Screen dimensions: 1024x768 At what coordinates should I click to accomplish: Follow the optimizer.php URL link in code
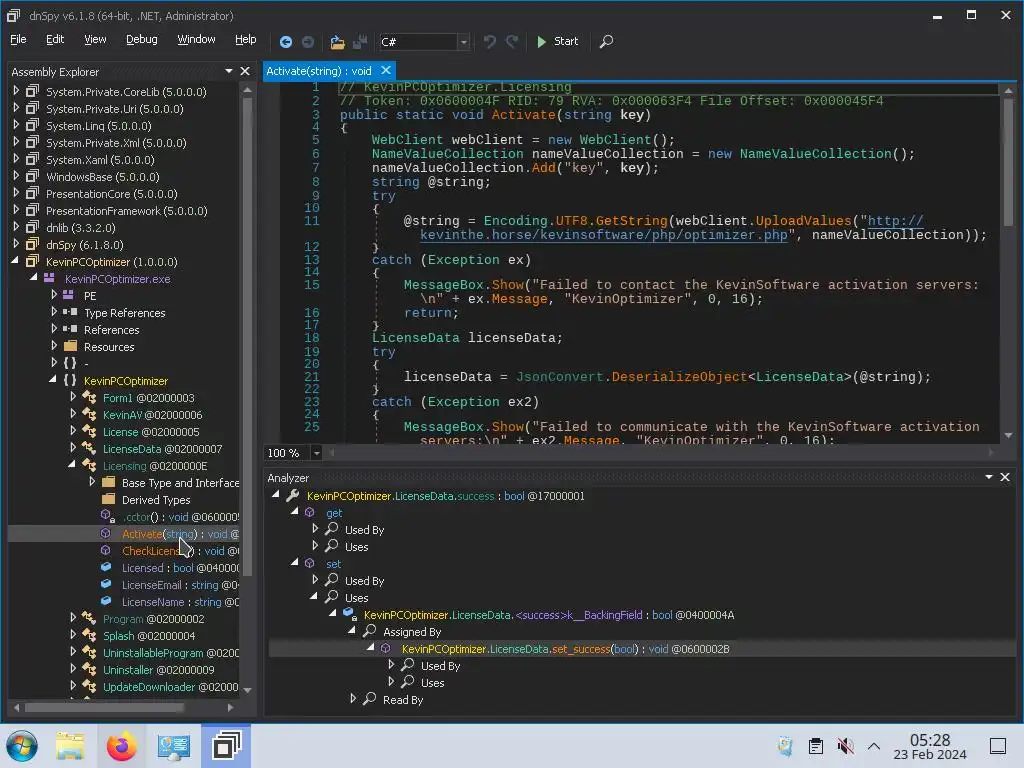point(603,235)
